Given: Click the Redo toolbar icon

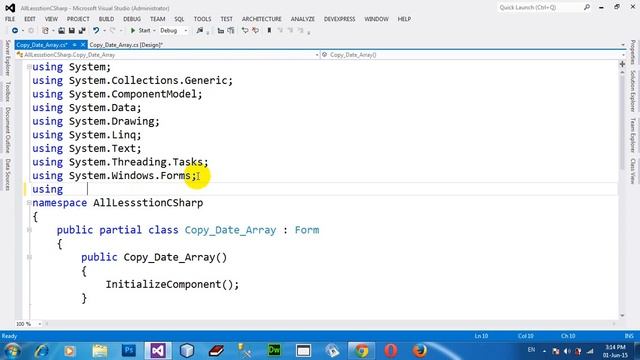Looking at the screenshot, I should pos(113,31).
